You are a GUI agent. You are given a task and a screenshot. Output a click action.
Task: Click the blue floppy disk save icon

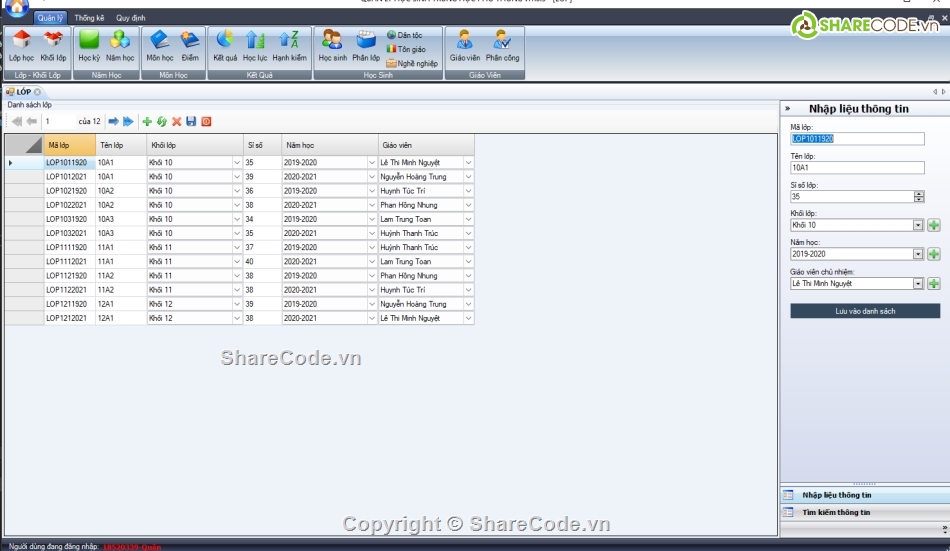[191, 121]
